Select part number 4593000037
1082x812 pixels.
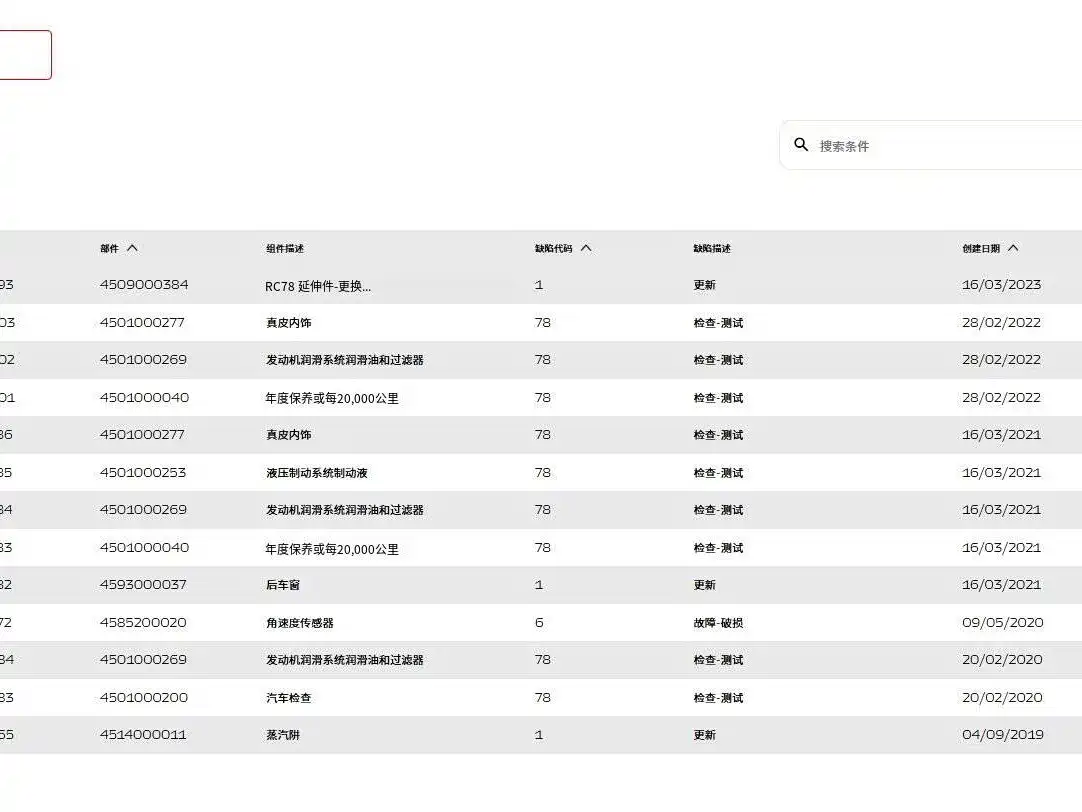[x=143, y=585]
